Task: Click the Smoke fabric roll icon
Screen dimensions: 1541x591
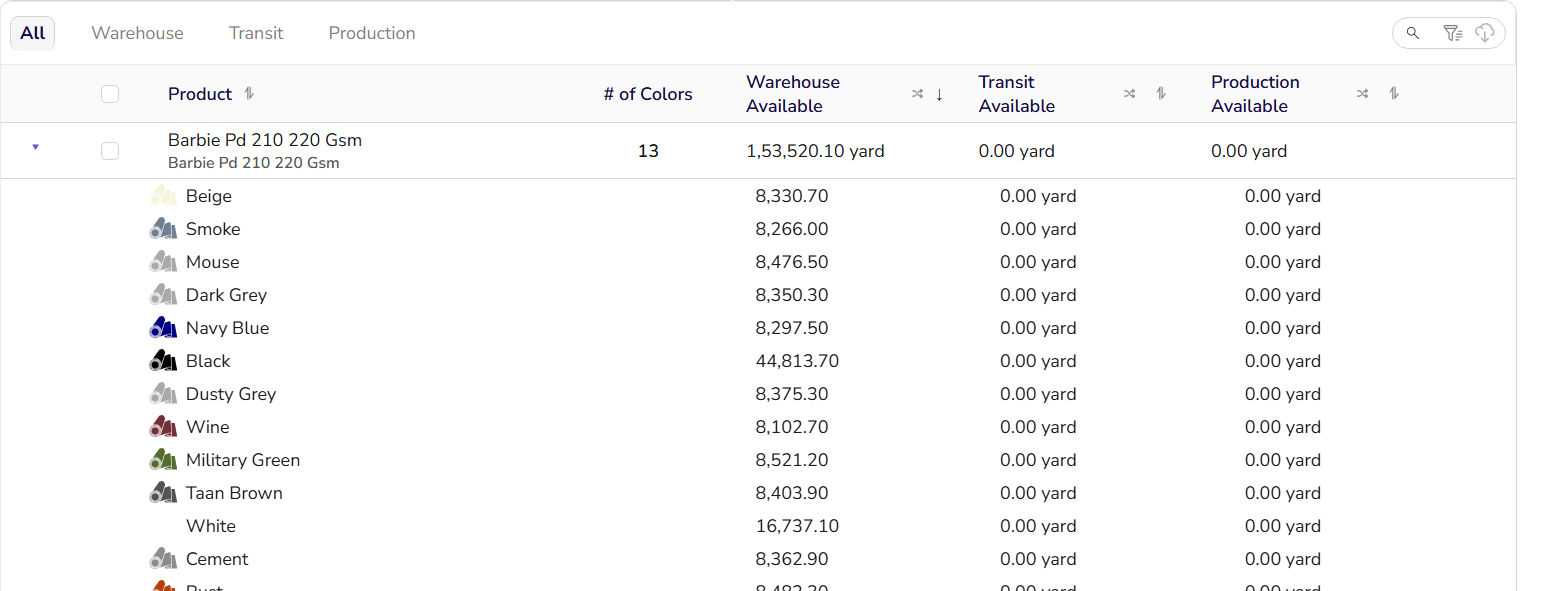Action: [x=163, y=229]
